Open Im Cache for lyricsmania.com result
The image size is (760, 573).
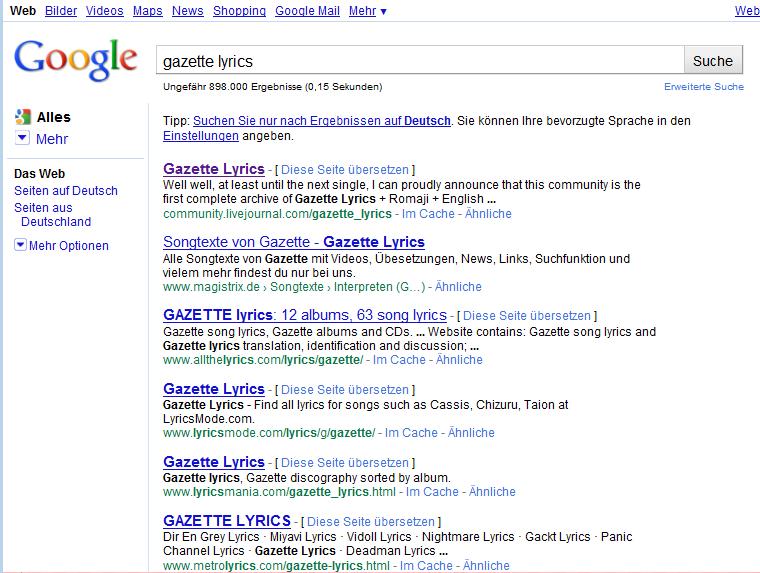(x=432, y=492)
